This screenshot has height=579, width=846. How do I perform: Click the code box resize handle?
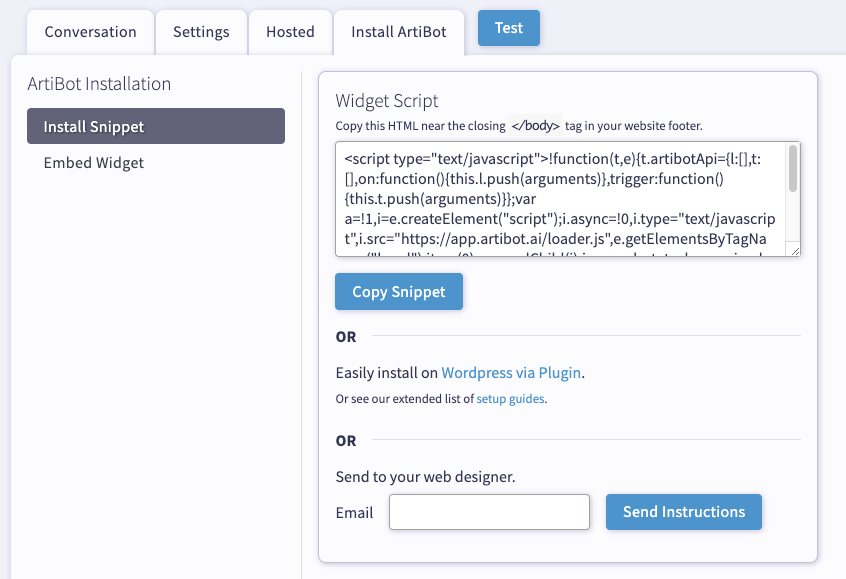795,251
